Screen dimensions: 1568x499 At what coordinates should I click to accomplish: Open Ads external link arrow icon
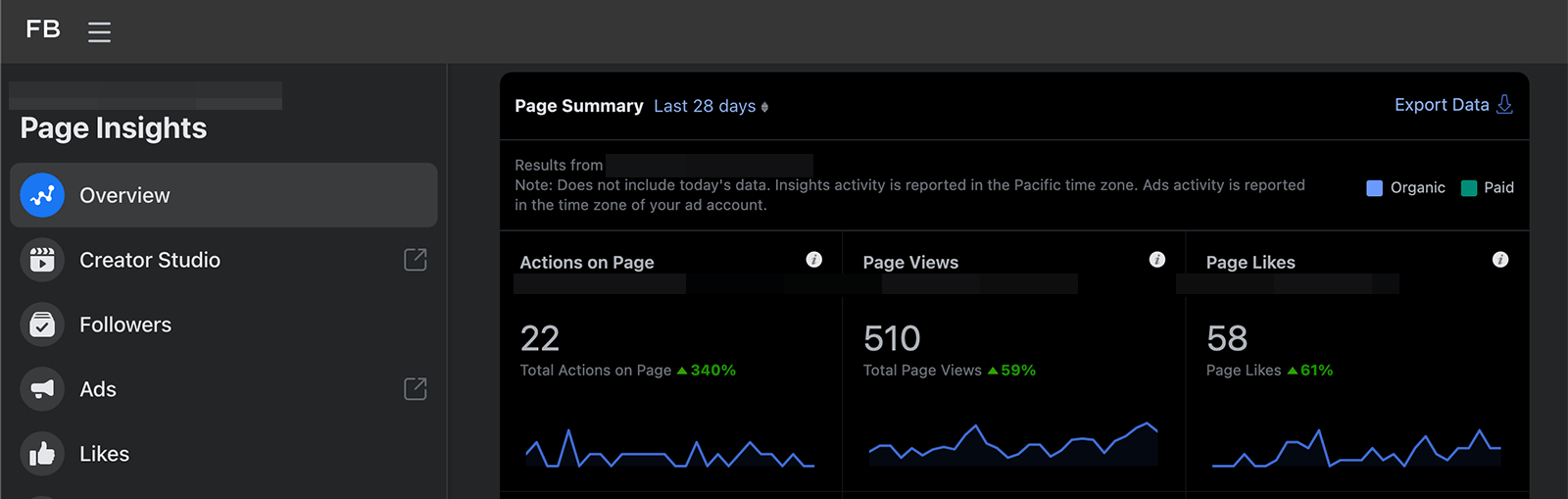[x=416, y=389]
